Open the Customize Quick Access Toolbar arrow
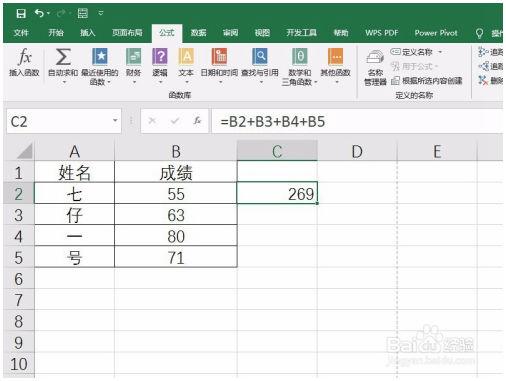 101,13
